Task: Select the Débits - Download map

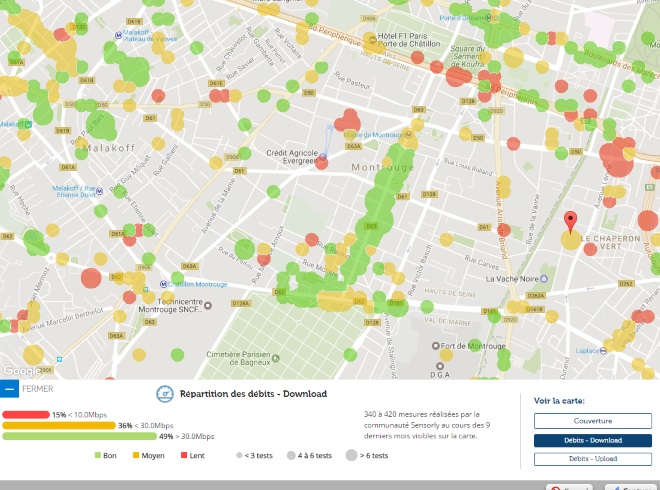Action: (x=593, y=440)
